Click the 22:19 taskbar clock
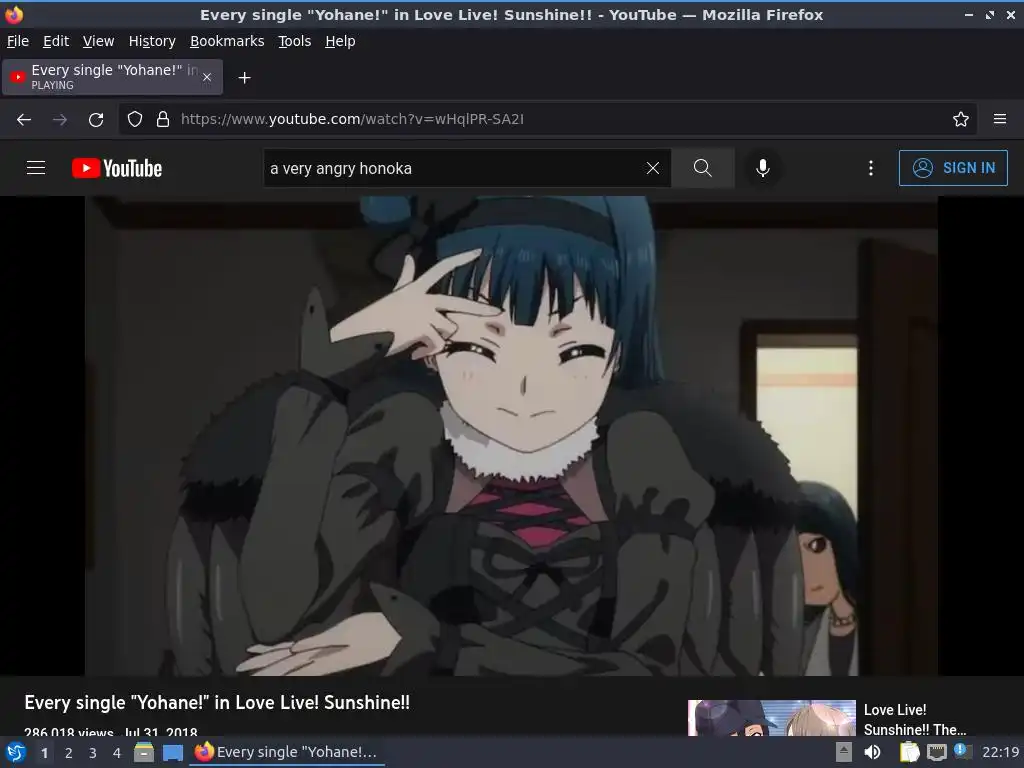 point(1000,752)
